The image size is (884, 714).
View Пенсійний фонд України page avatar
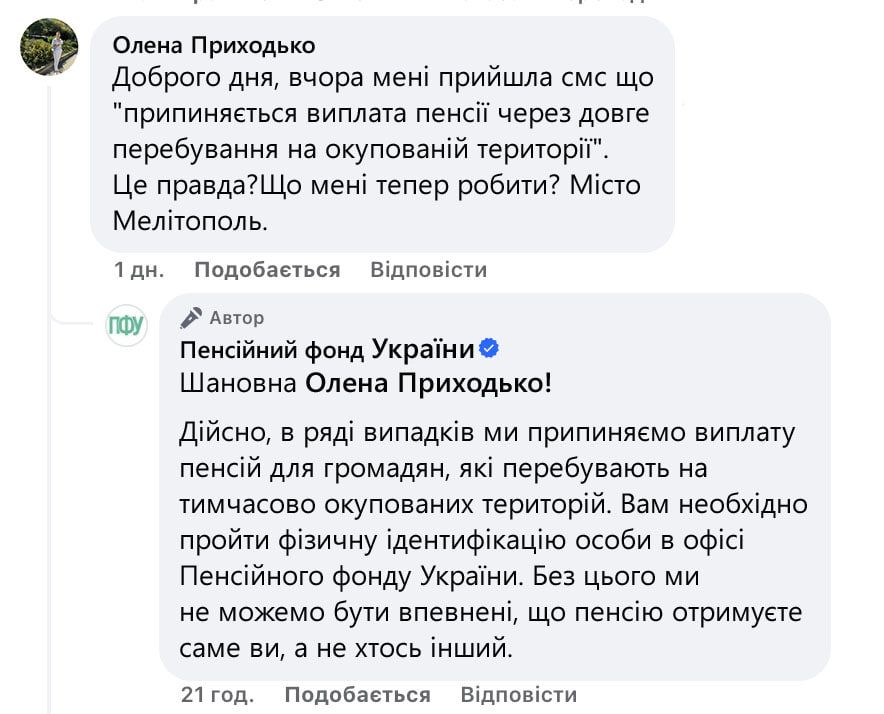(x=124, y=324)
